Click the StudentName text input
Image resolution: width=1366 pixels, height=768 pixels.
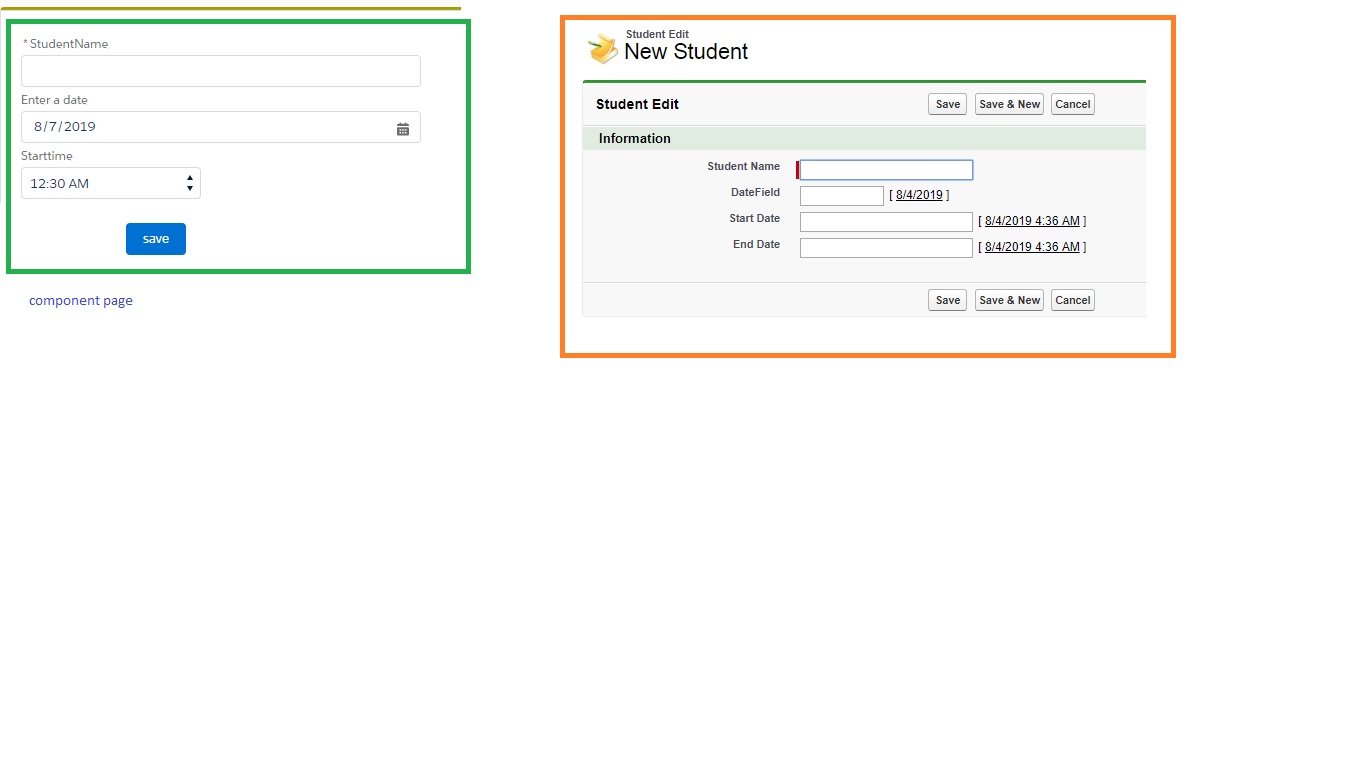(x=221, y=71)
